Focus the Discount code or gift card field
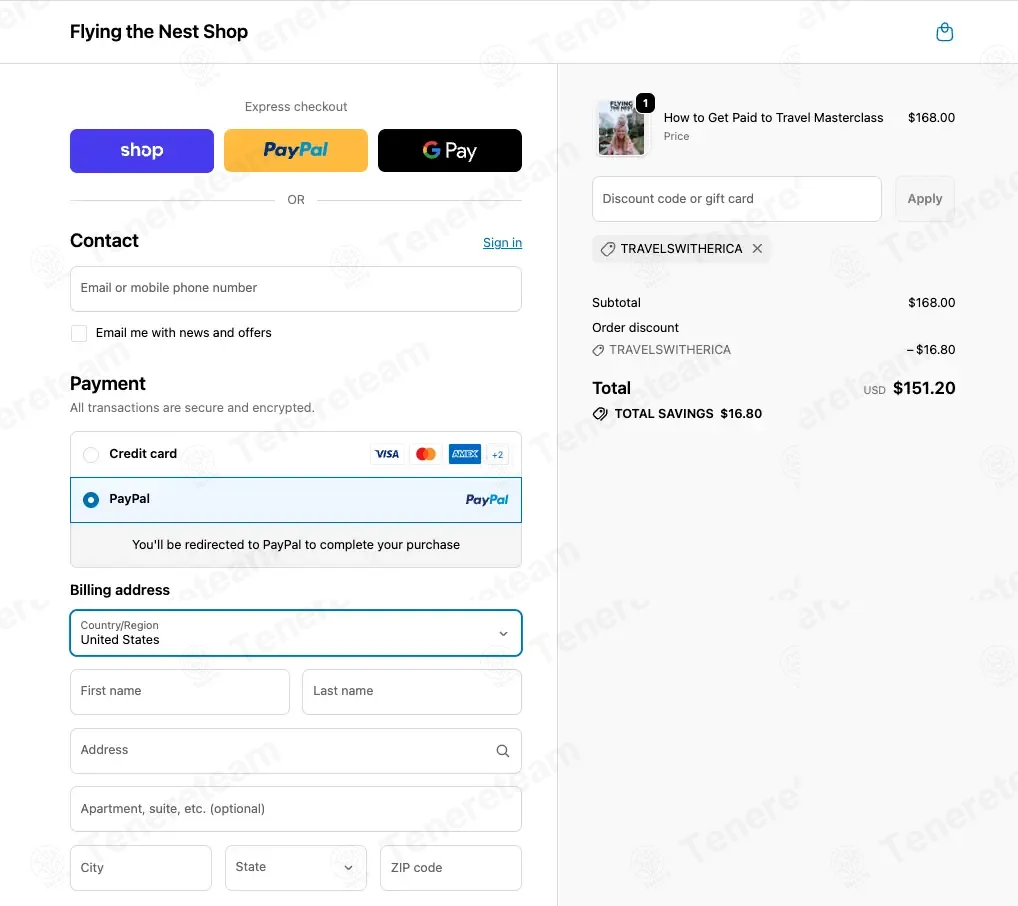 coord(737,199)
